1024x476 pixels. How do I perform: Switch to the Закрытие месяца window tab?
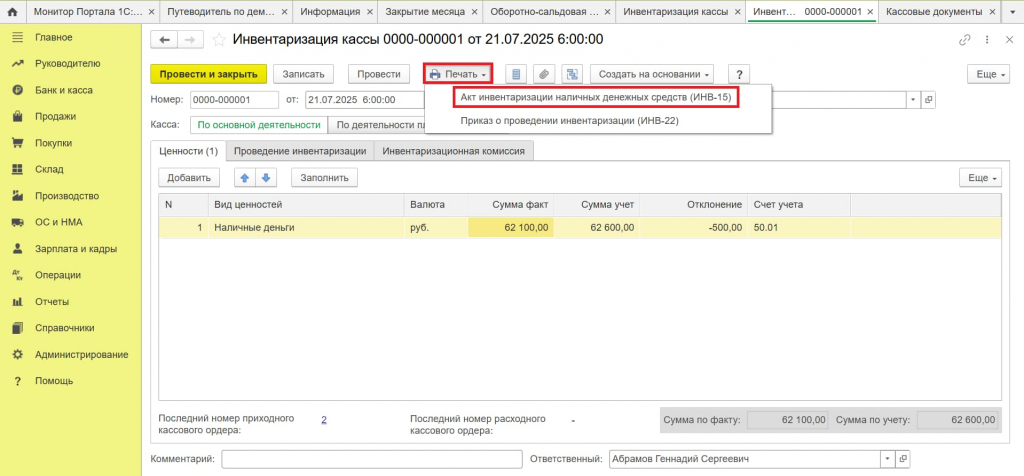(x=424, y=12)
